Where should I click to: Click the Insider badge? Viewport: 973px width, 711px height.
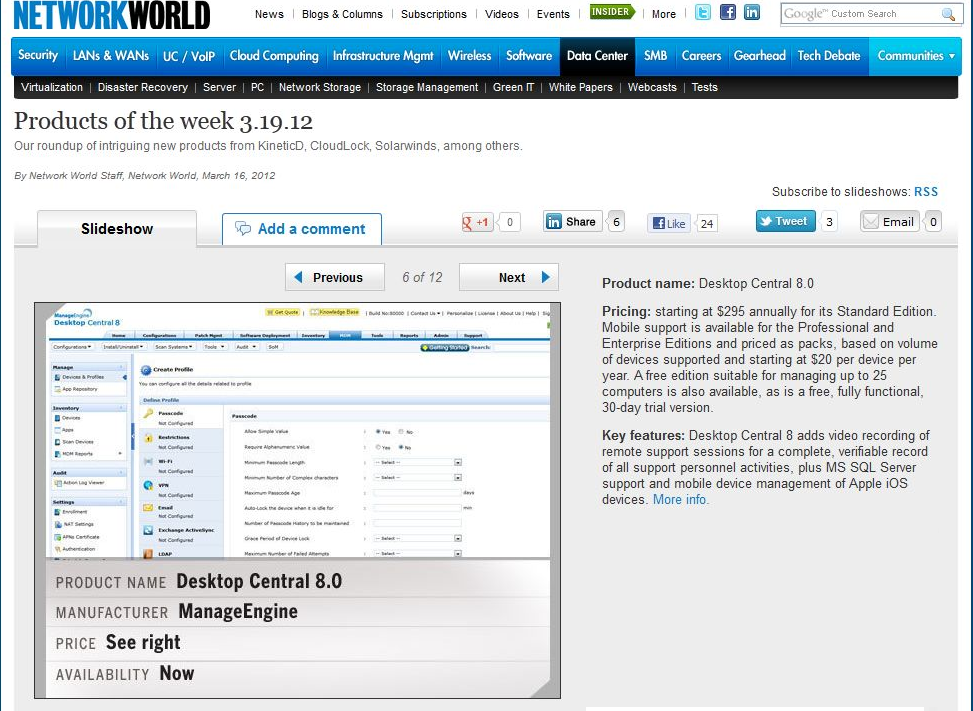coord(611,12)
